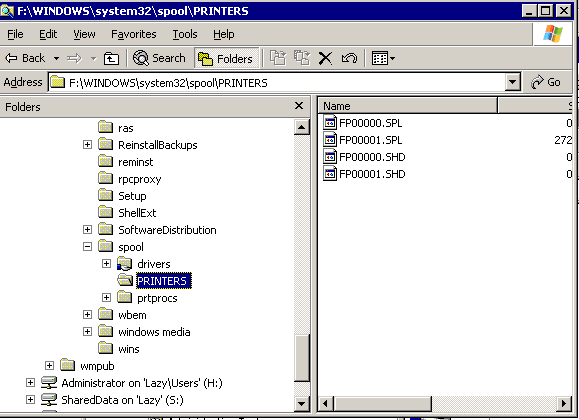Expand the wmpub folder node
Screen dimensions: 579x420
coord(49,365)
